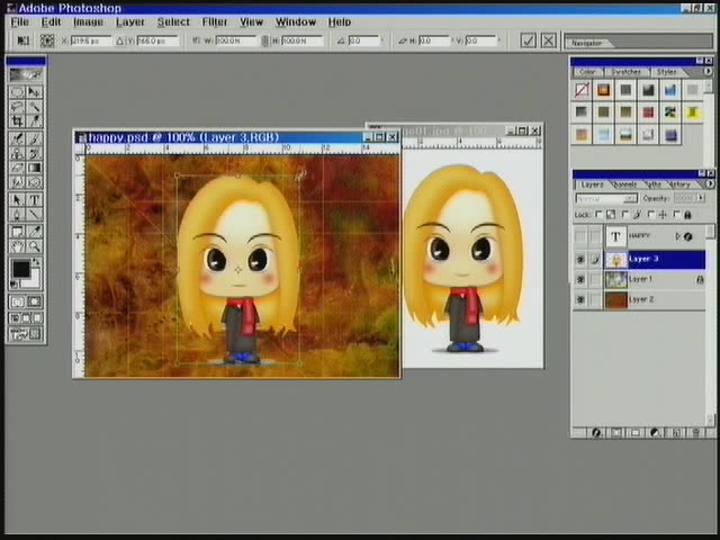Switch to the Color tab
Viewport: 720px width, 540px height.
(587, 72)
